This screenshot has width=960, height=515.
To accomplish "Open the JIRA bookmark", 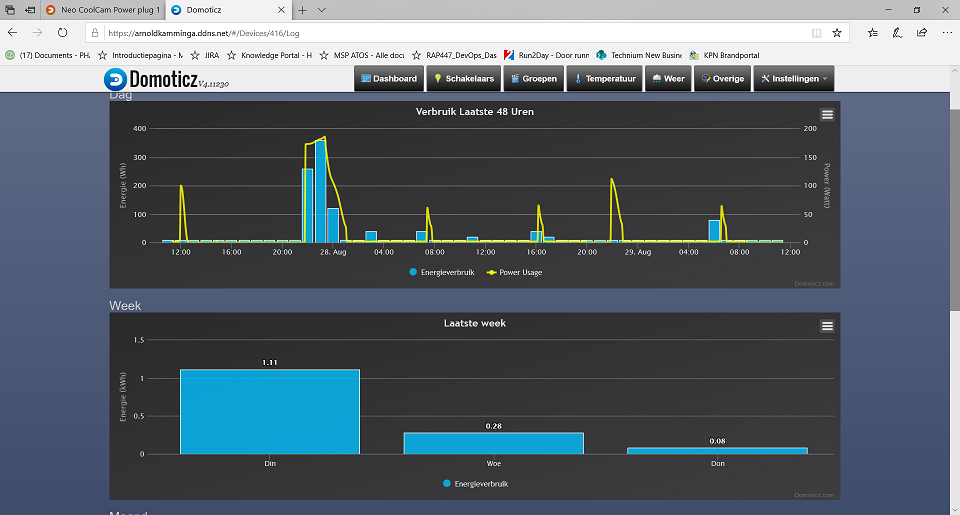I will [205, 55].
